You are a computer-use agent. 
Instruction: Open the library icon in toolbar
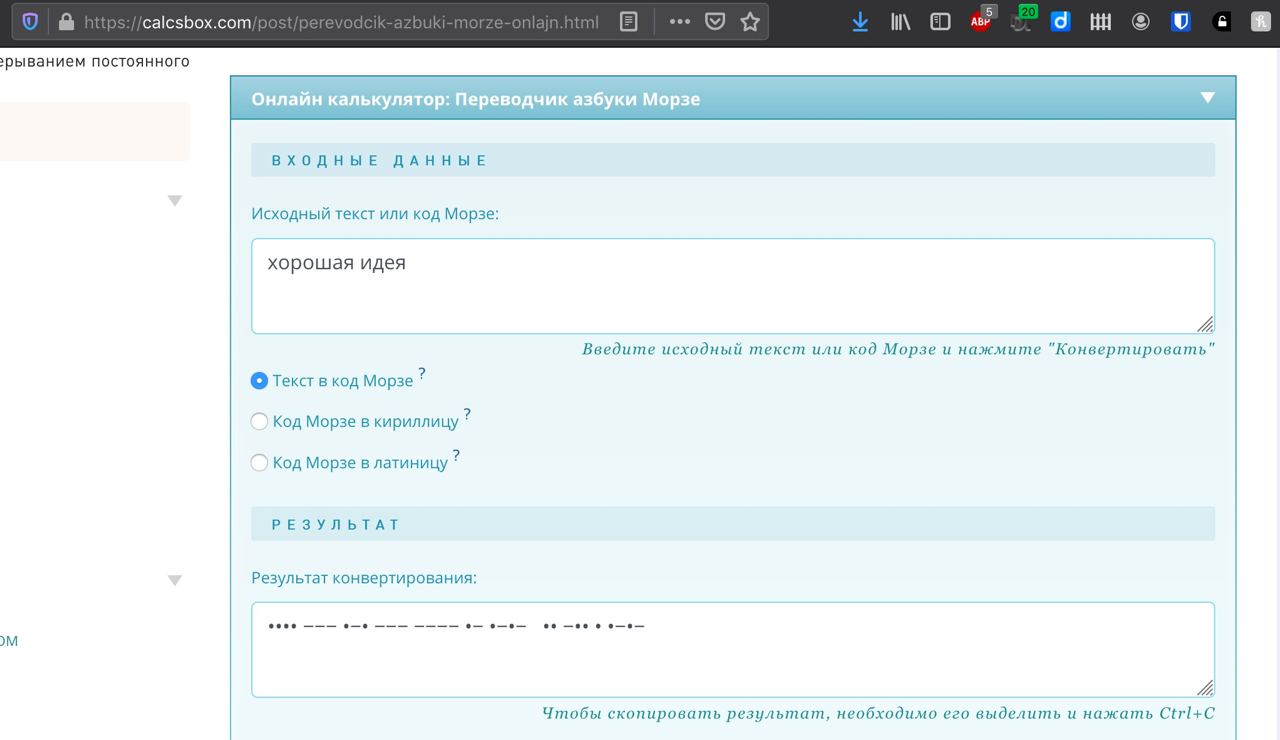(900, 21)
